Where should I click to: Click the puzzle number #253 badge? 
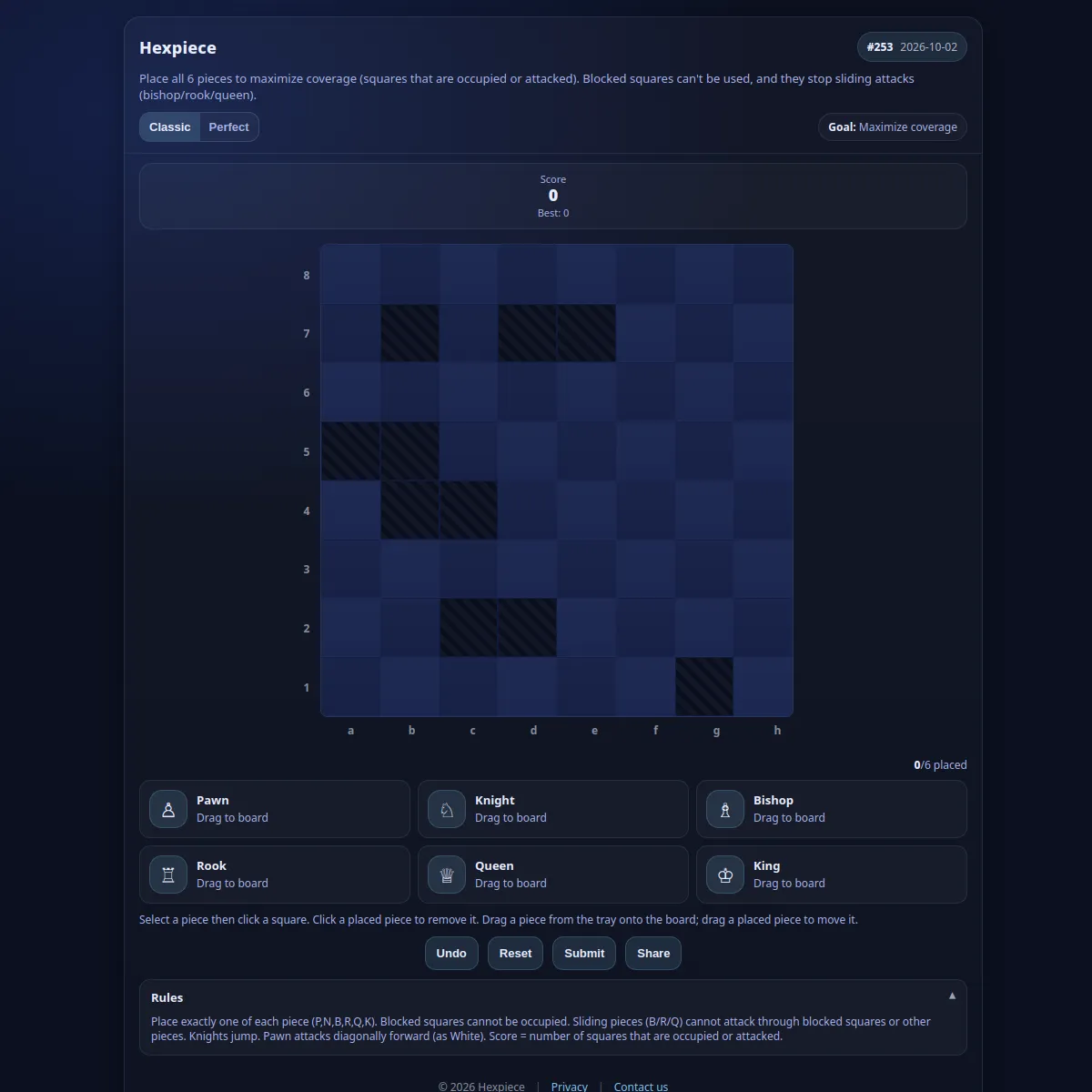point(912,47)
